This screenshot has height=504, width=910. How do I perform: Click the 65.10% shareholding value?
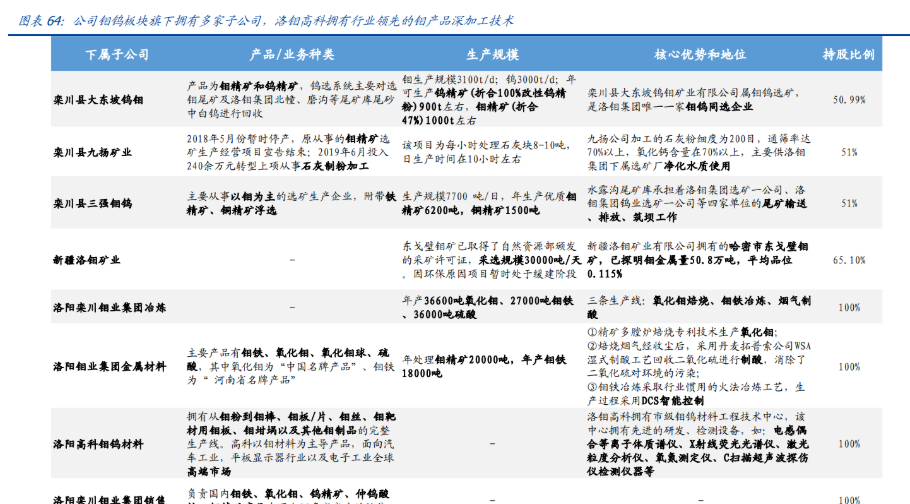849,260
